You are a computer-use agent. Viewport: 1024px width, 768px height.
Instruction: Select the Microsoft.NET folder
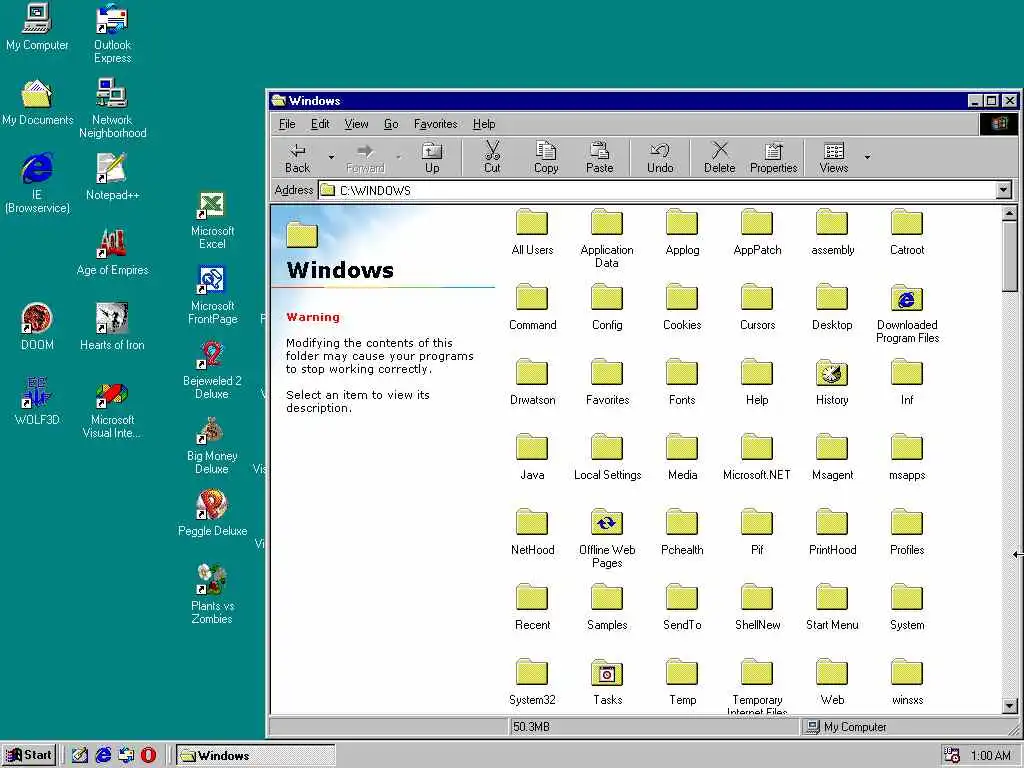(757, 457)
